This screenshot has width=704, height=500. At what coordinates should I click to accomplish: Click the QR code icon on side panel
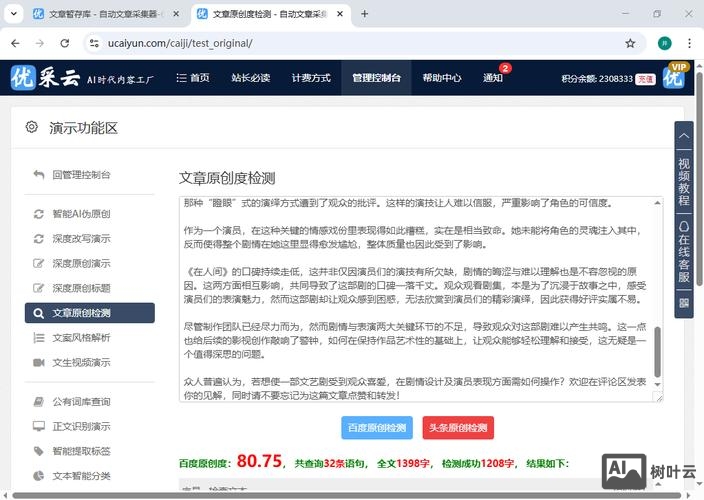(x=684, y=303)
